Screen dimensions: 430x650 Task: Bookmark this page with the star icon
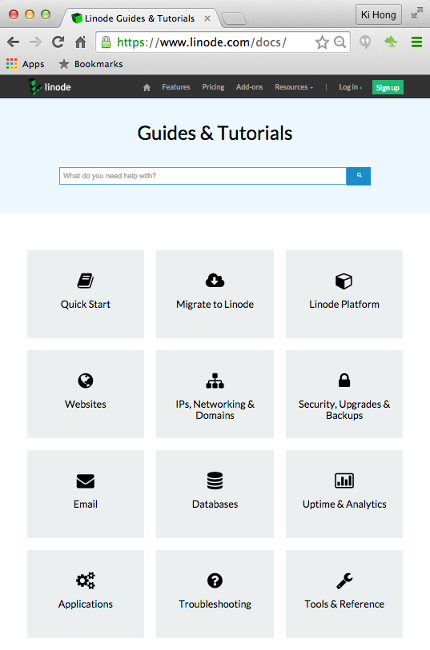click(x=322, y=42)
